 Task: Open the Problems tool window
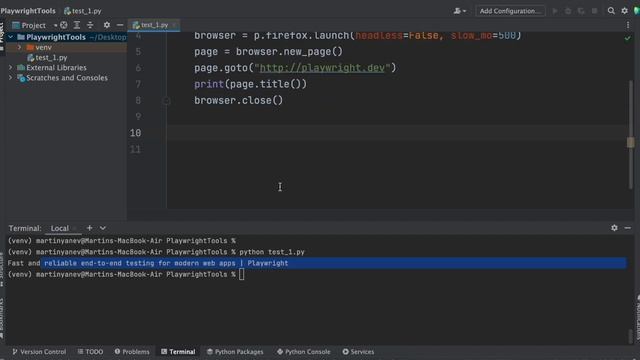coord(132,351)
